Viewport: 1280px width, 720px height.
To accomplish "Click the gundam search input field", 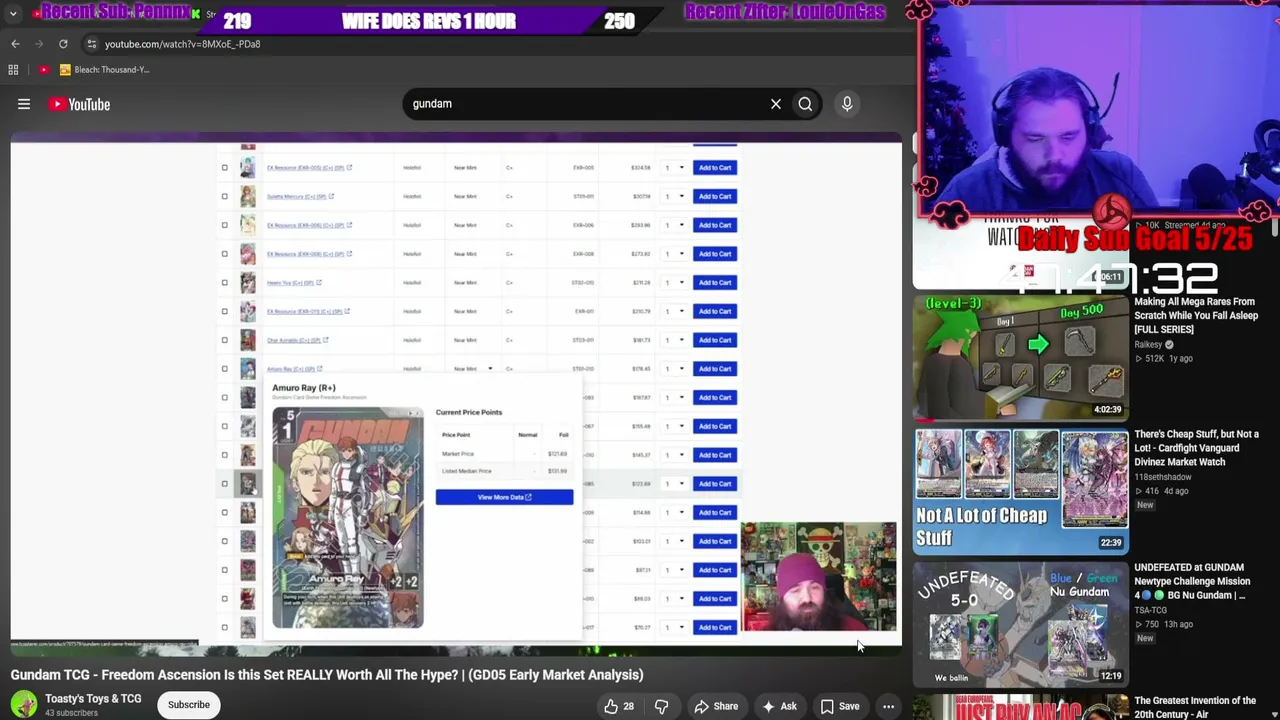I will pos(585,104).
